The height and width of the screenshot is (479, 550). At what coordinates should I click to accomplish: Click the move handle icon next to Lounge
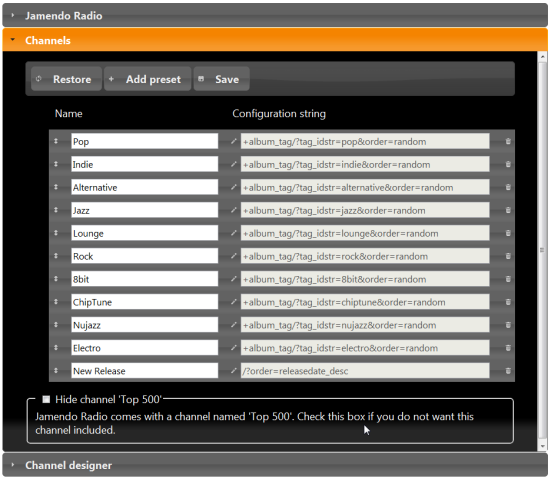(56, 233)
